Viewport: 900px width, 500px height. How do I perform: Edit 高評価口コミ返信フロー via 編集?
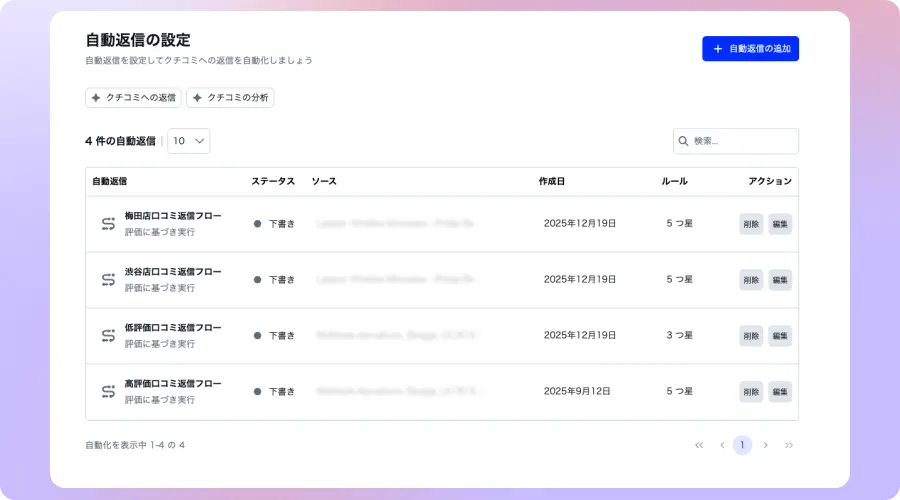tap(780, 392)
